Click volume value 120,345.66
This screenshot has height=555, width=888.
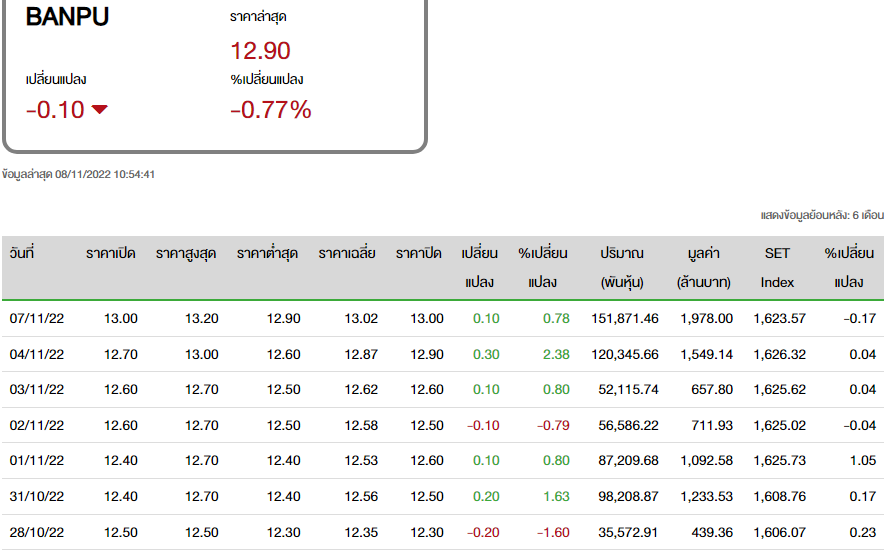point(625,355)
